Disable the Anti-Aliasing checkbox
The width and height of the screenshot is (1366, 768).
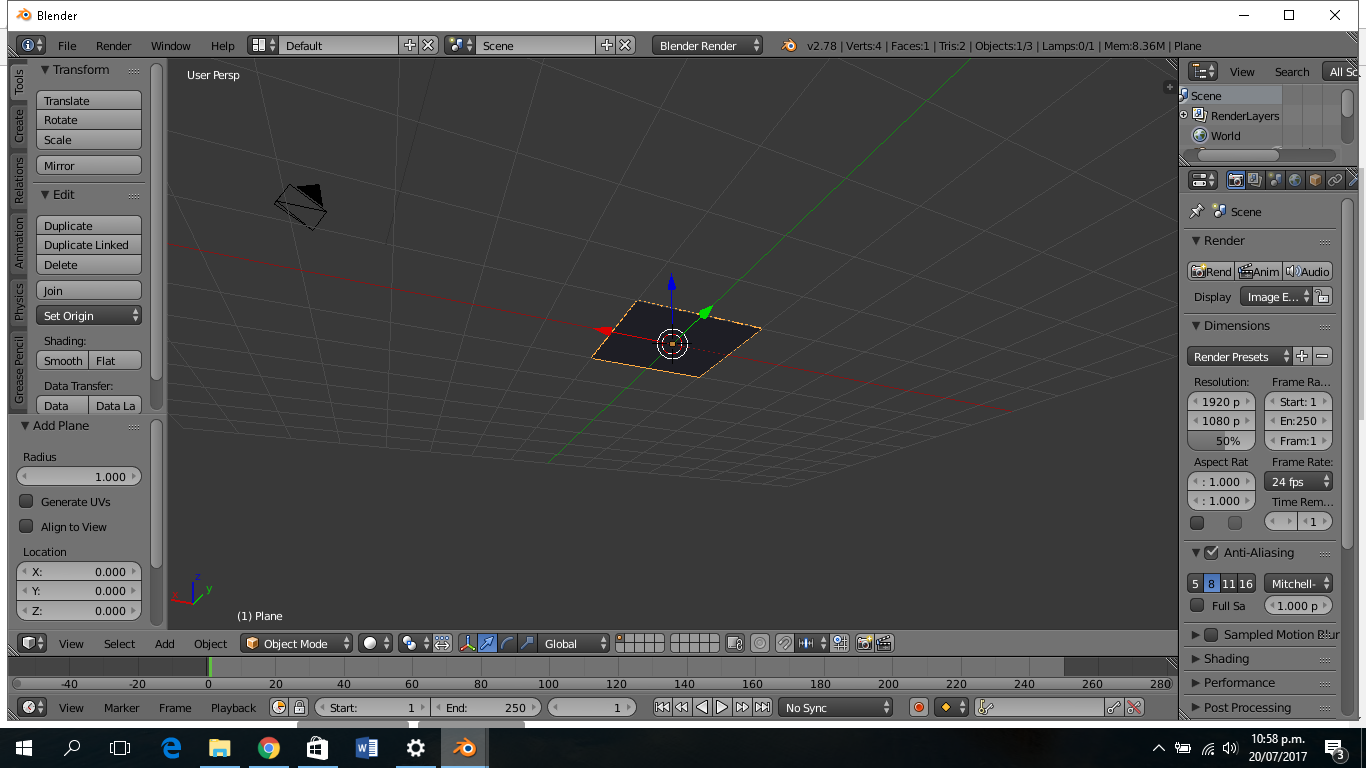[x=1212, y=553]
